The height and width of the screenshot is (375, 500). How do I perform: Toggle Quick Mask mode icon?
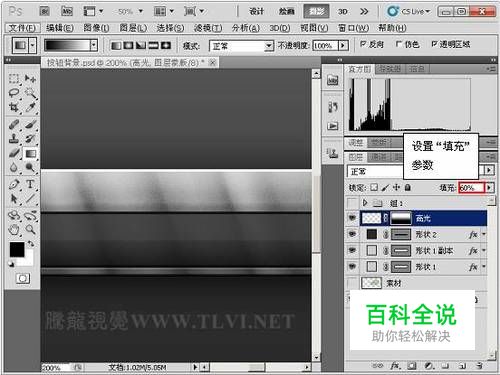(x=23, y=278)
